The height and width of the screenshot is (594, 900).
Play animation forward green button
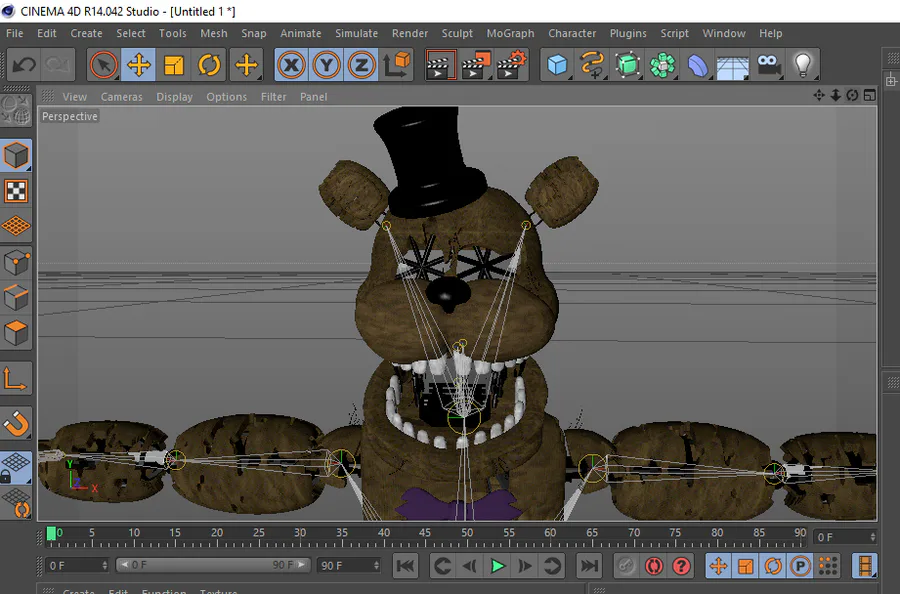(x=497, y=566)
